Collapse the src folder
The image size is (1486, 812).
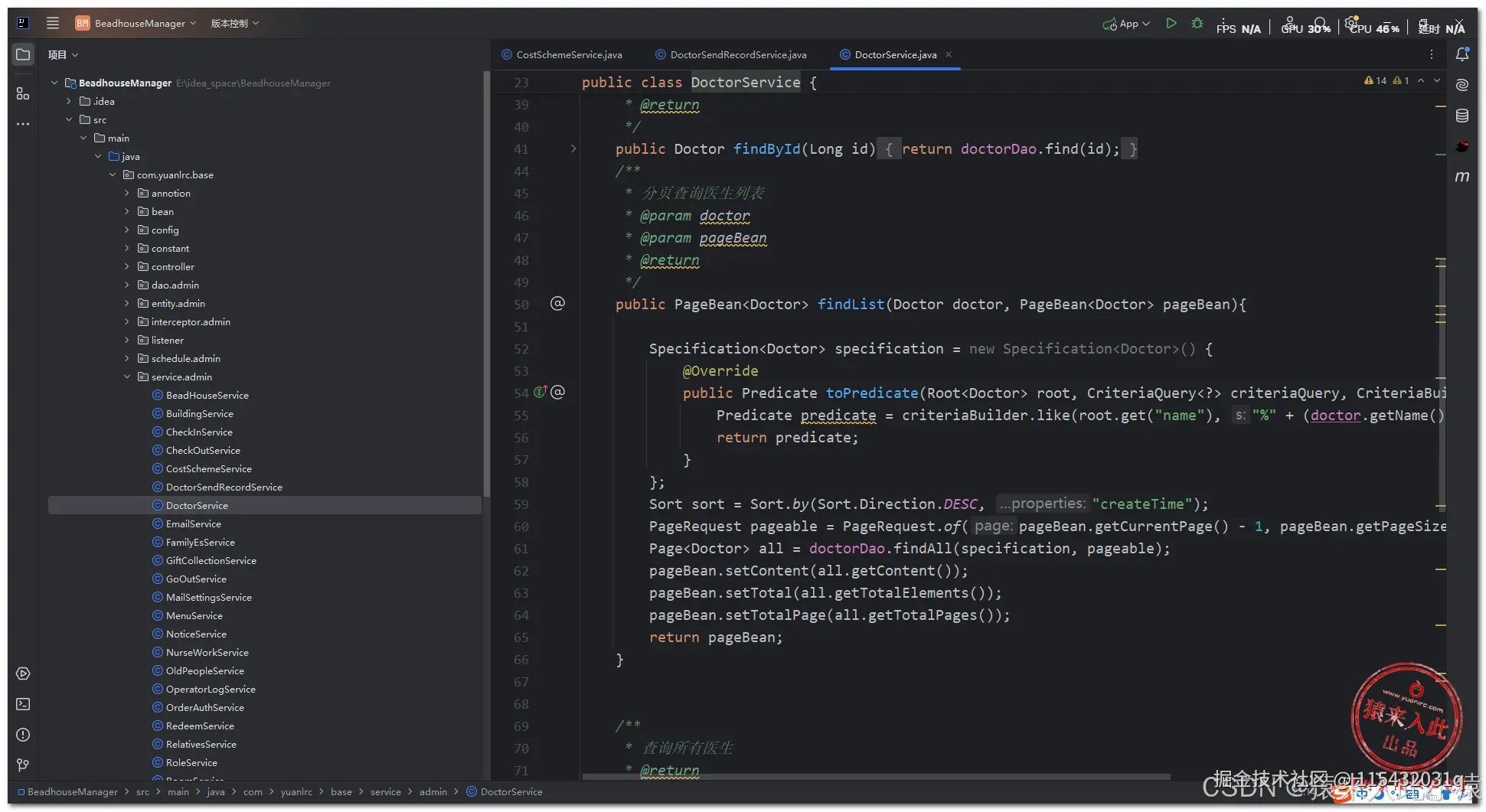(69, 119)
